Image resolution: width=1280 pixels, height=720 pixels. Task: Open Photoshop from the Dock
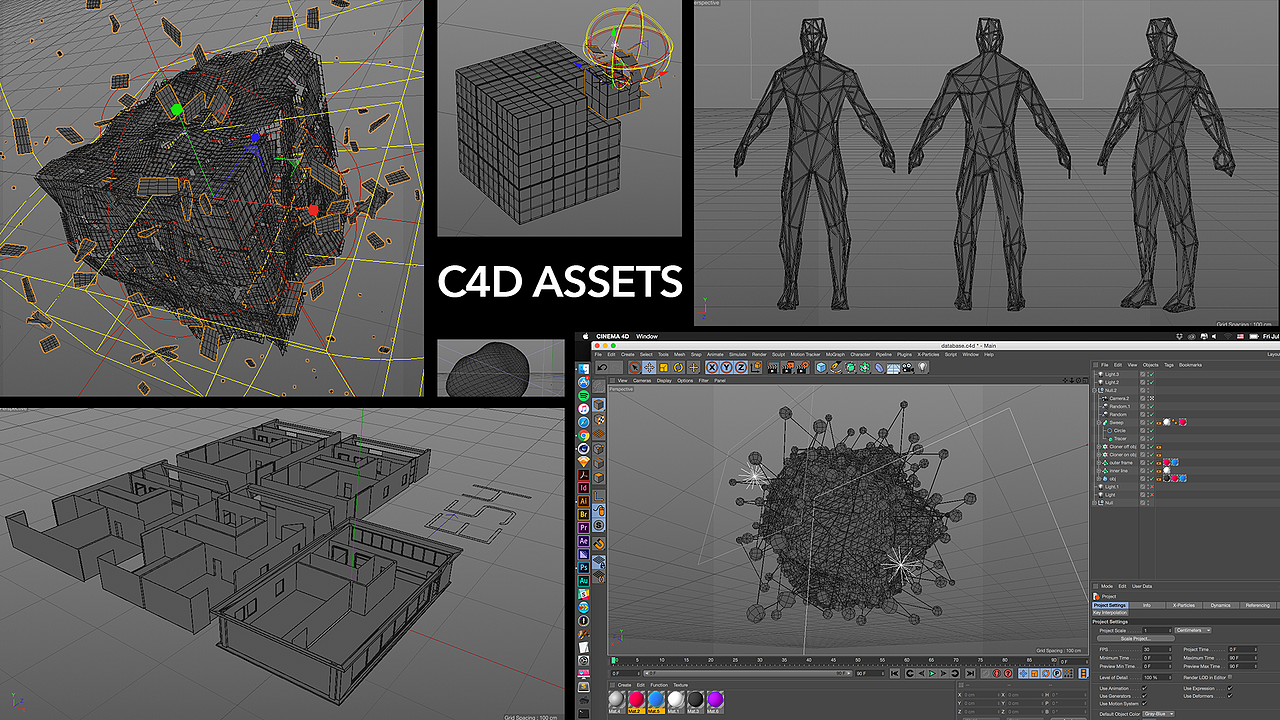click(583, 566)
